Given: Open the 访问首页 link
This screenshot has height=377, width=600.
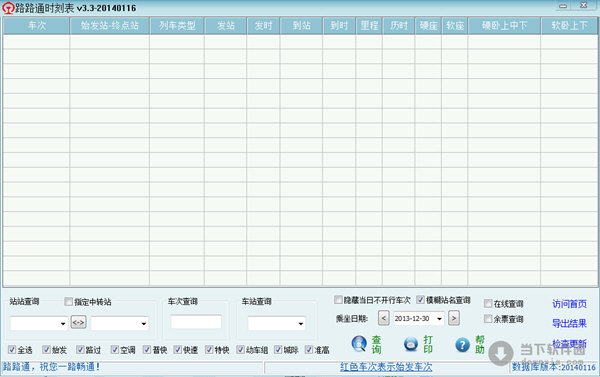Looking at the screenshot, I should 569,304.
